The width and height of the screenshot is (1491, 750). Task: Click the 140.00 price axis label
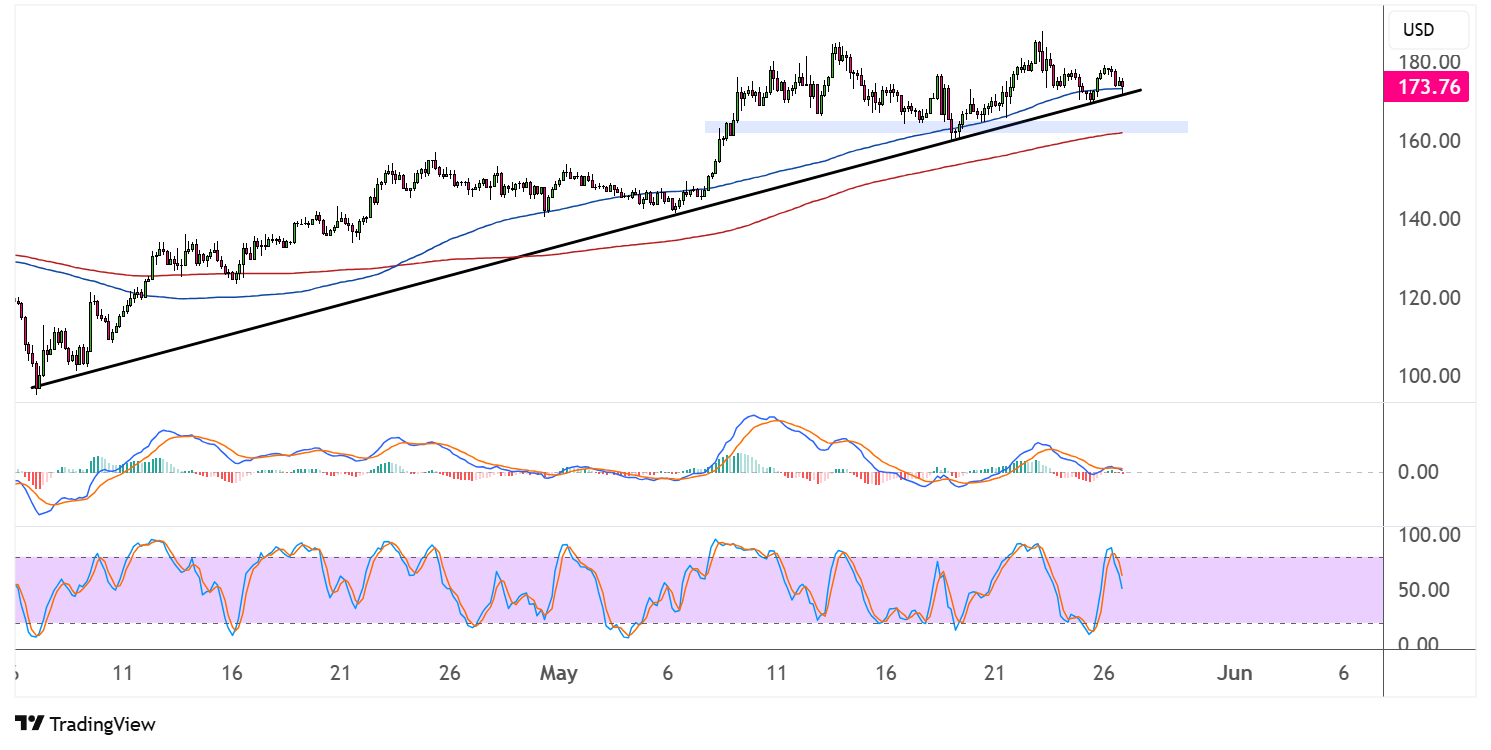click(x=1429, y=218)
